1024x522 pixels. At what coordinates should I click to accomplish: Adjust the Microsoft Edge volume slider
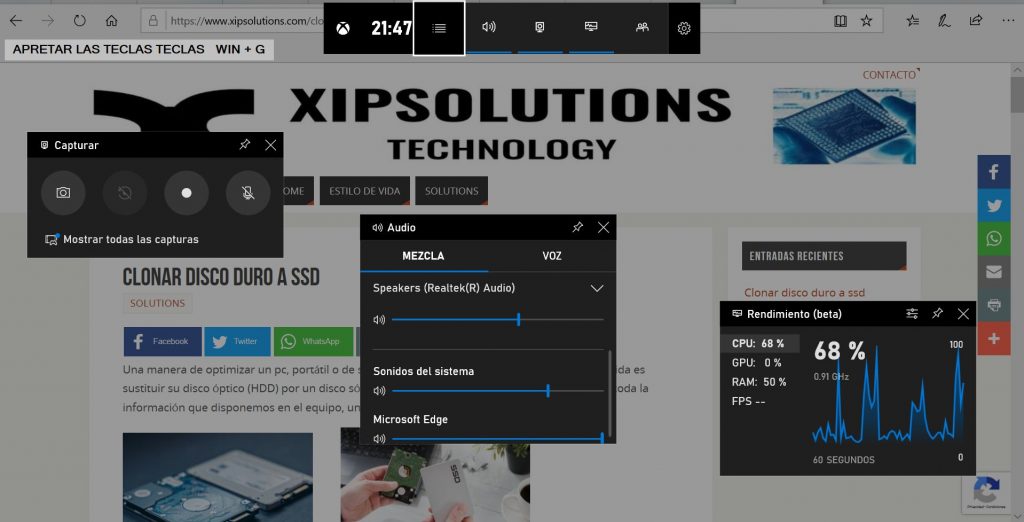coord(498,438)
